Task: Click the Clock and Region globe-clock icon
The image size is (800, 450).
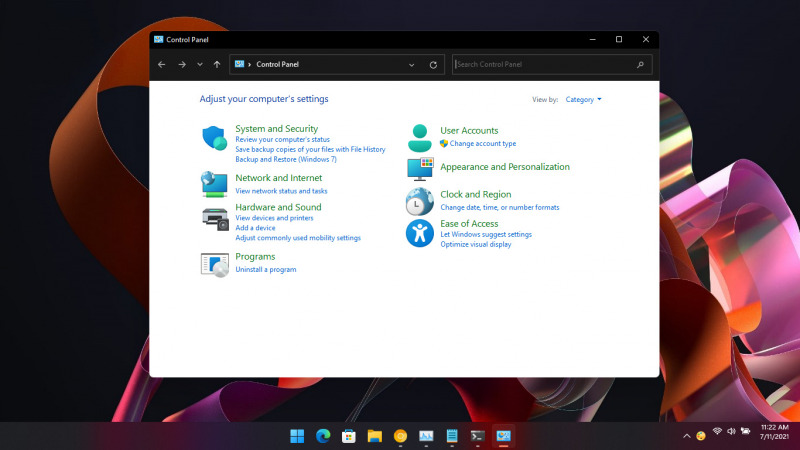Action: click(x=419, y=201)
